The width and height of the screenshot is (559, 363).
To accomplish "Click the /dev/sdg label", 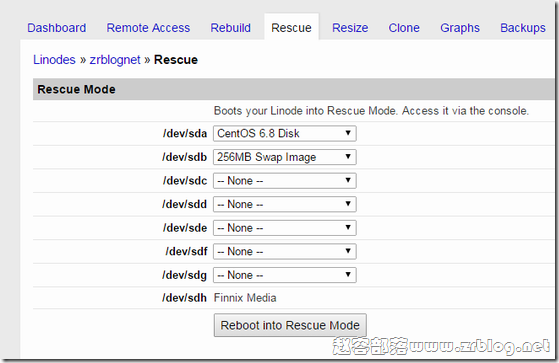I will tap(185, 275).
